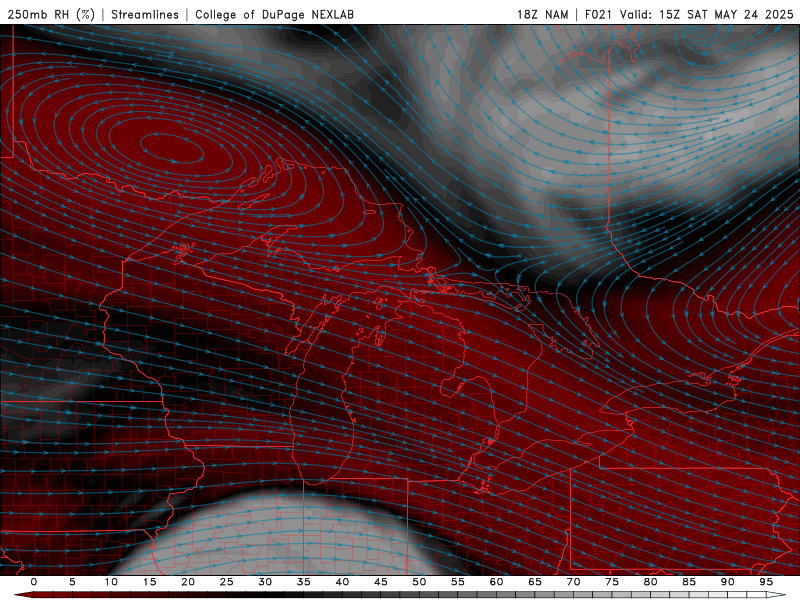Click the '25' value on the RH scale
Screen dimensions: 800x600
tap(227, 582)
